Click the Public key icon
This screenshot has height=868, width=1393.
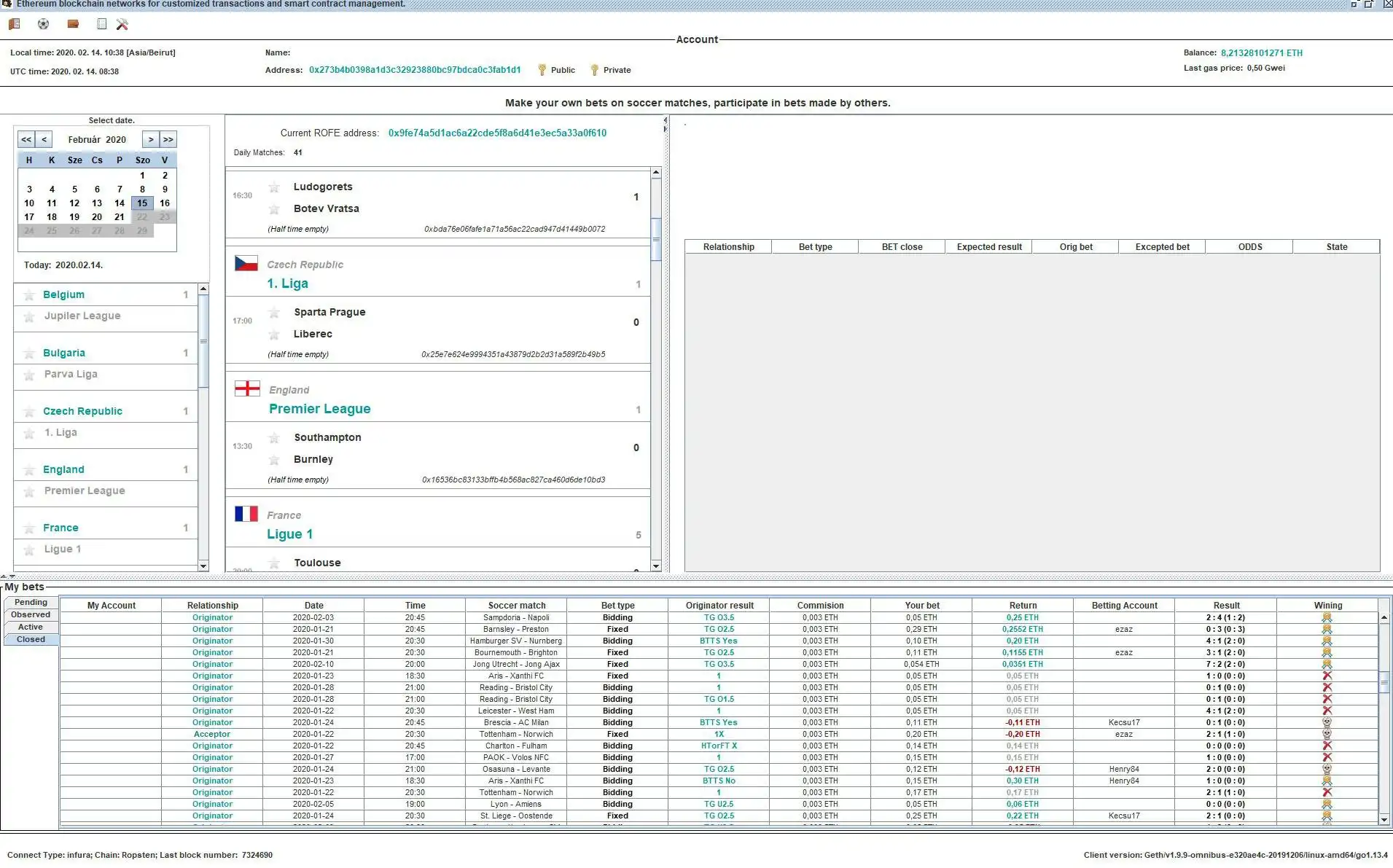[542, 70]
